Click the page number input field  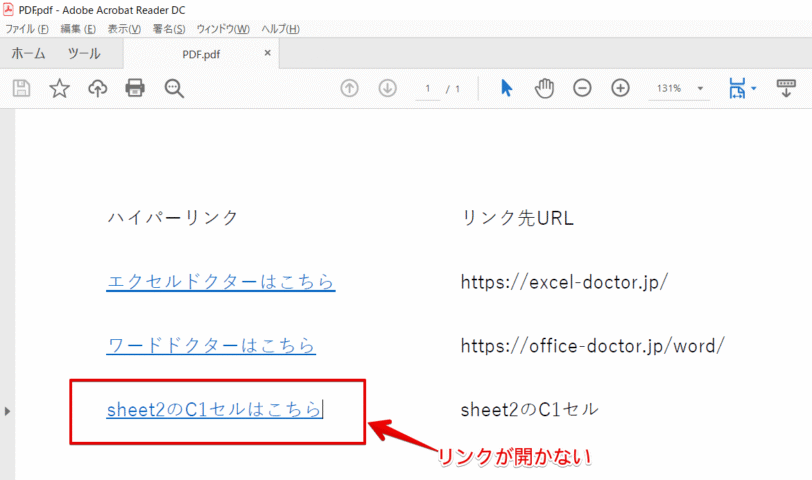coord(428,89)
